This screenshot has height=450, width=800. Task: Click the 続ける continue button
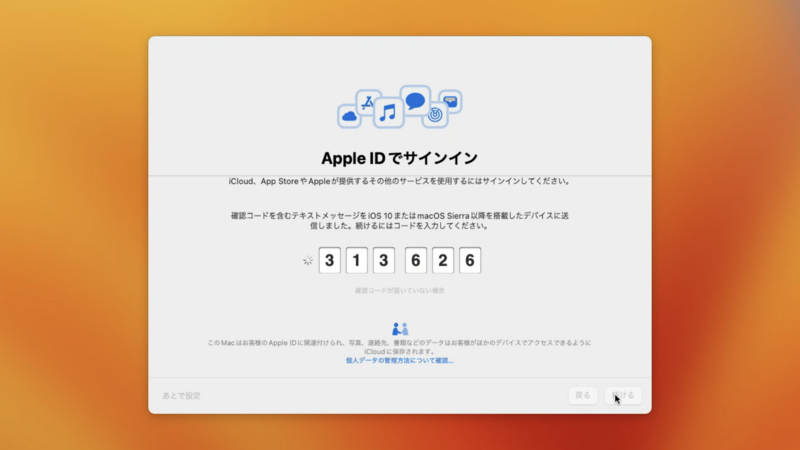point(623,395)
